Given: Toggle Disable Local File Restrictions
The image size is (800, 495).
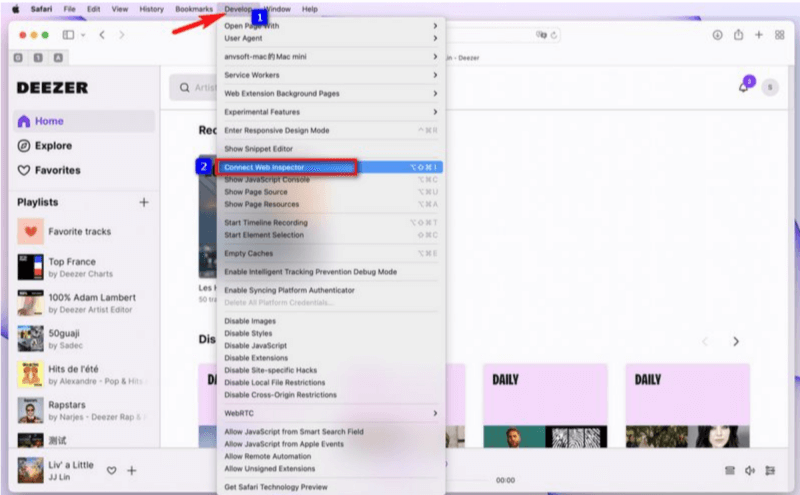Looking at the screenshot, I should point(331,382).
